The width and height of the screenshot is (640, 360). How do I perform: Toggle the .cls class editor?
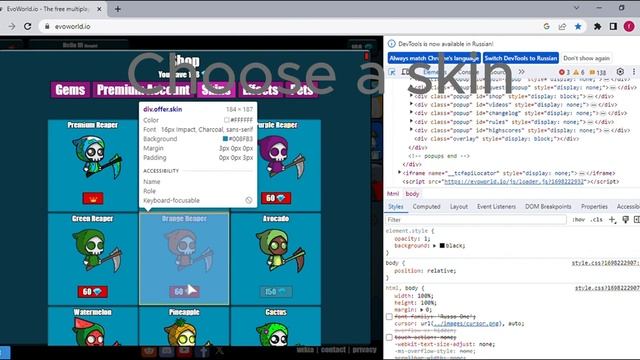[597, 220]
